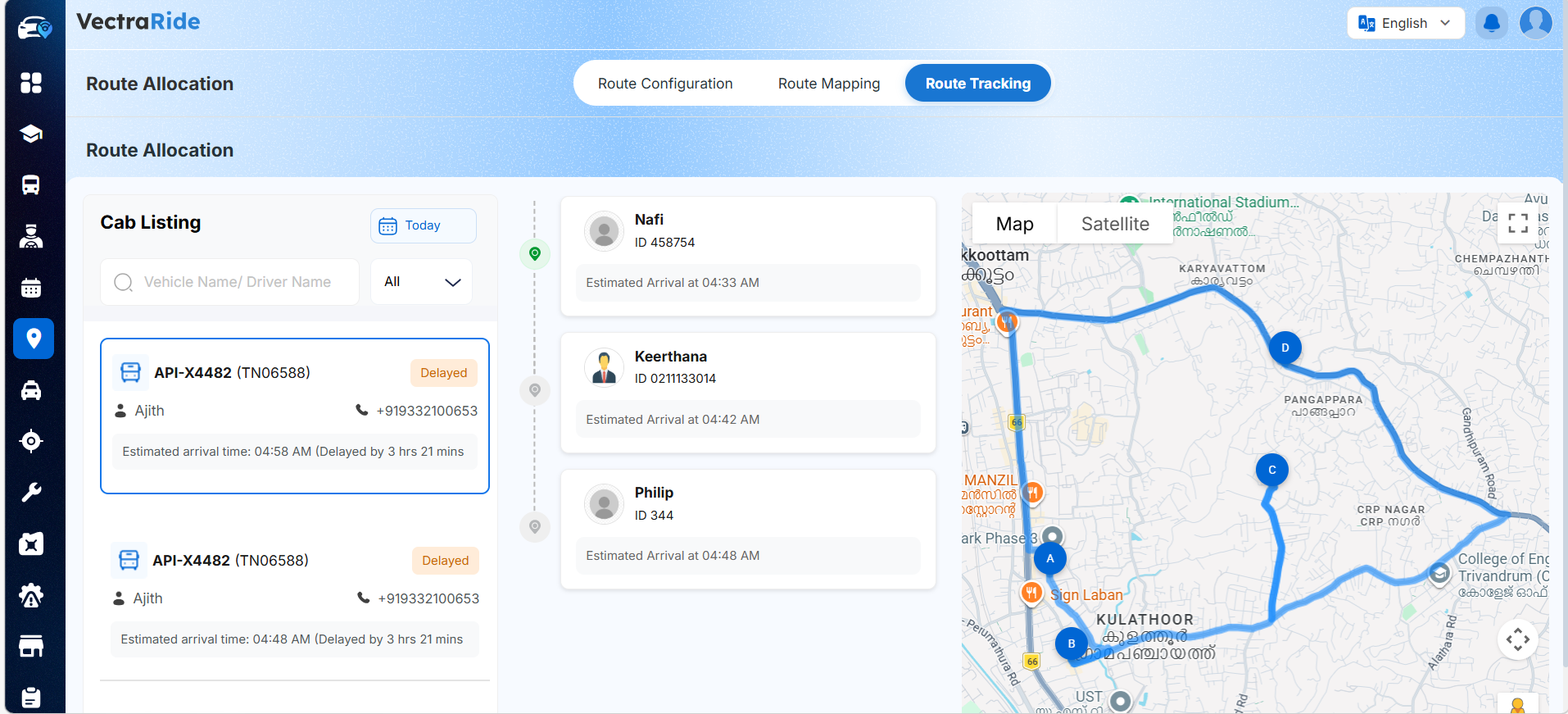The height and width of the screenshot is (714, 1568).
Task: Click map waypoint marker A
Action: pos(1050,559)
